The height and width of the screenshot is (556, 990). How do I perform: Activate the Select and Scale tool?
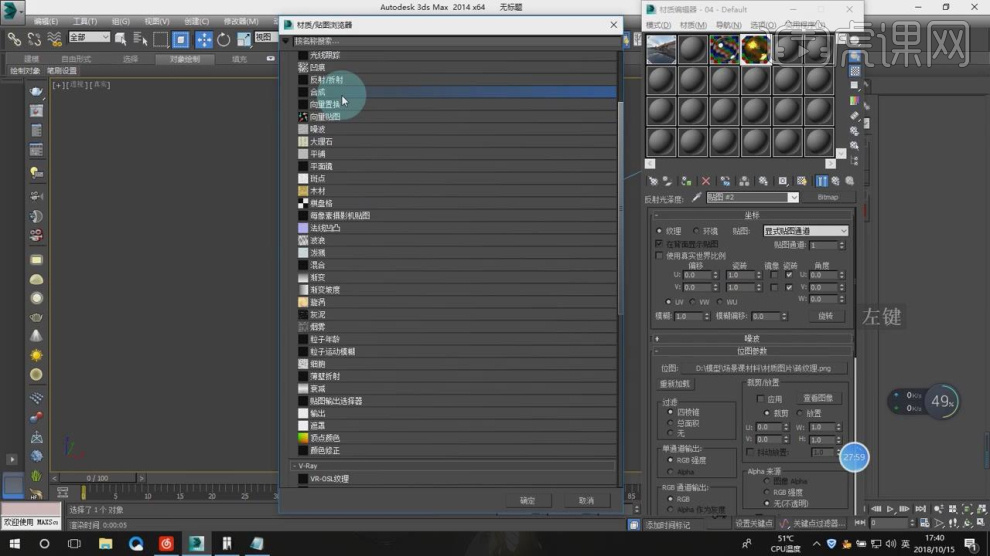point(244,39)
